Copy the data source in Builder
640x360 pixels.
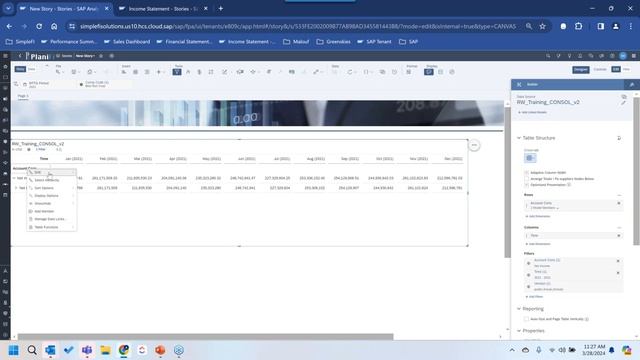pos(623,97)
